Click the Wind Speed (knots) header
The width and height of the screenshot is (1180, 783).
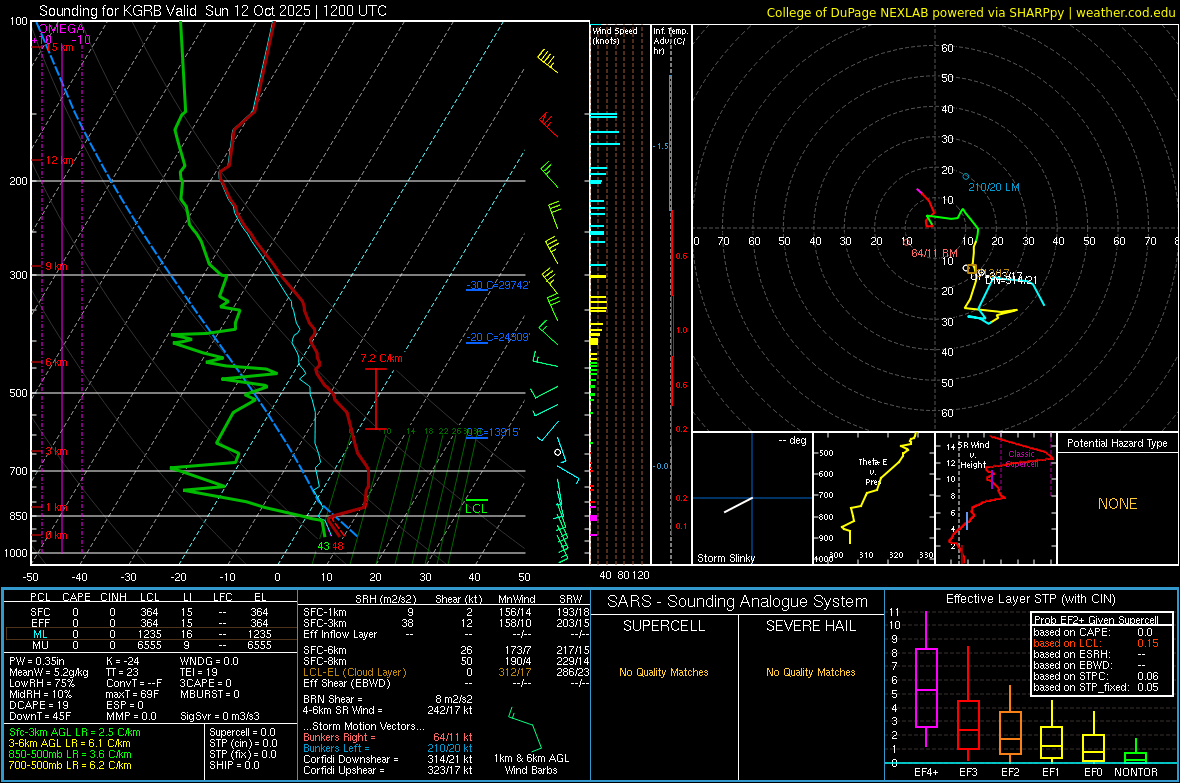pyautogui.click(x=614, y=35)
